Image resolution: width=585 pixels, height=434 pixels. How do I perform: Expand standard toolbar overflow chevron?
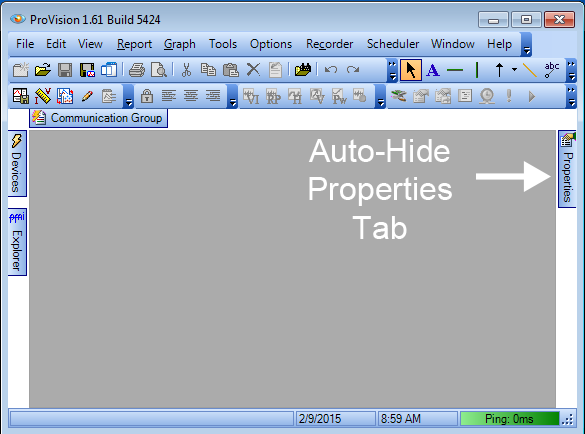(x=392, y=70)
